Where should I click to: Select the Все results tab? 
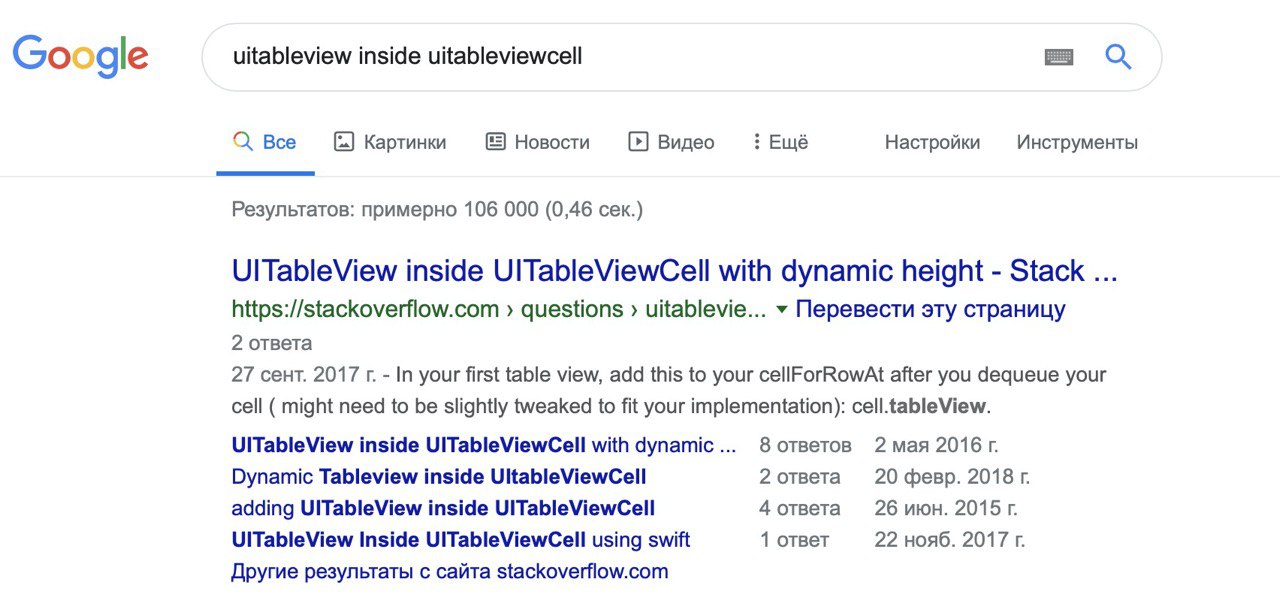[x=265, y=142]
